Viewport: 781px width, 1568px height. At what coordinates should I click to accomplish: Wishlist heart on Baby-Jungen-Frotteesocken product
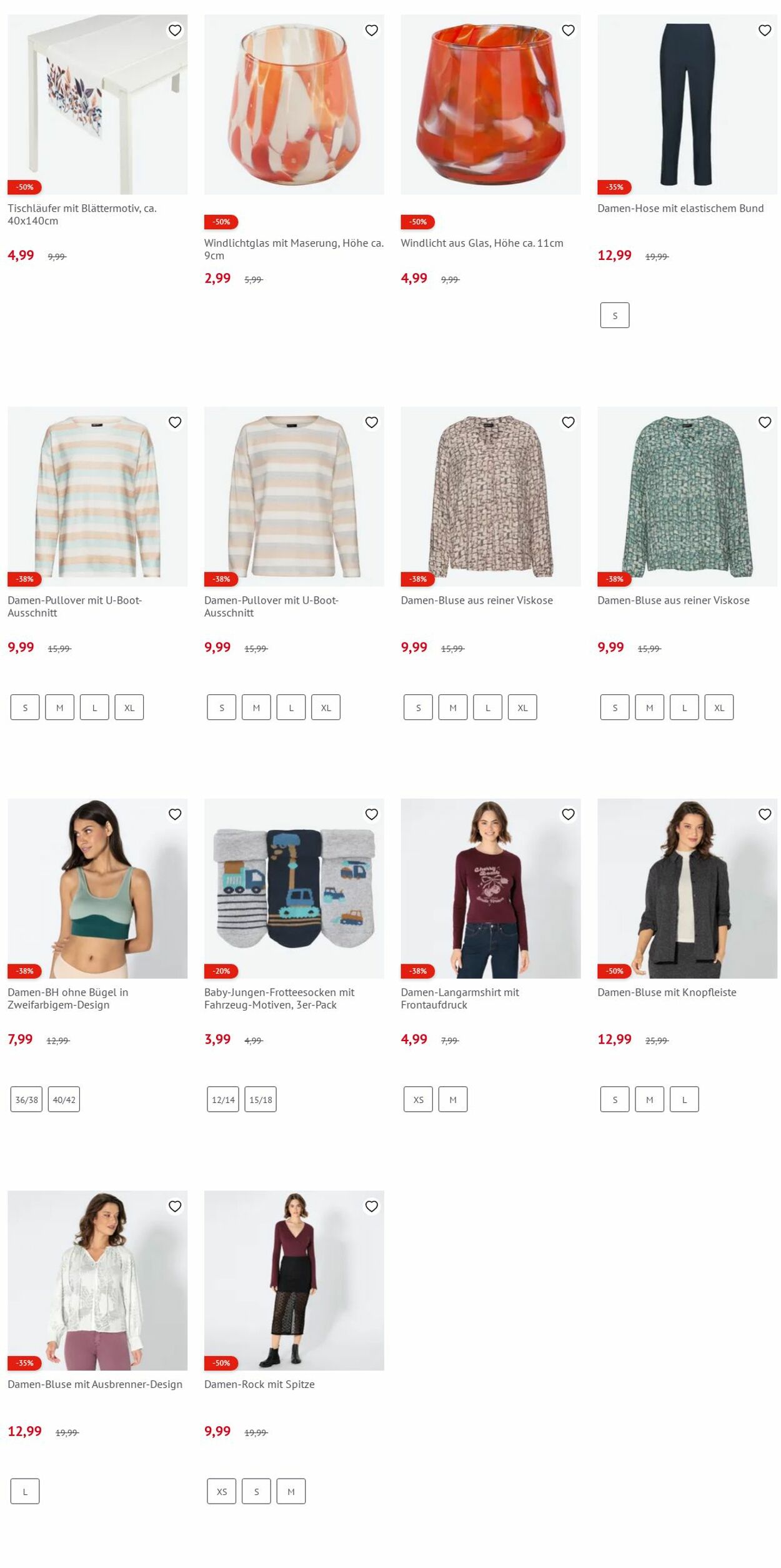click(372, 814)
